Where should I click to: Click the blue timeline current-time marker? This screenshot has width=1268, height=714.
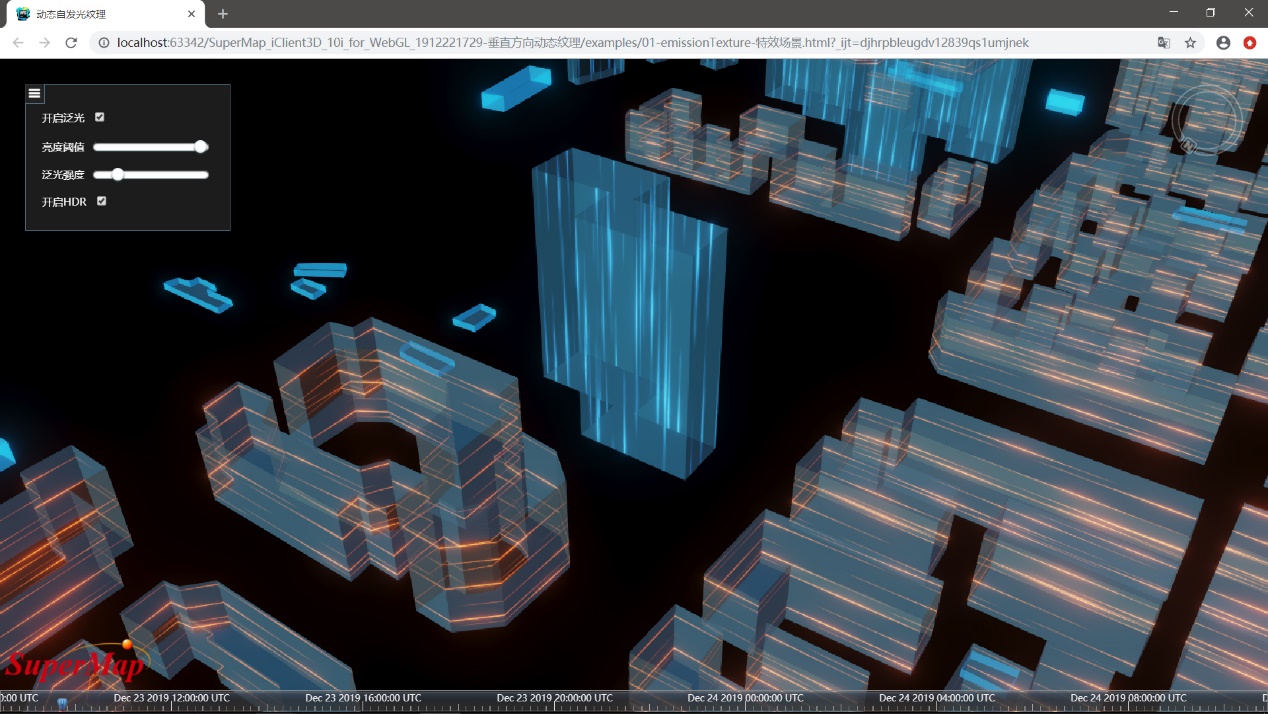click(62, 703)
